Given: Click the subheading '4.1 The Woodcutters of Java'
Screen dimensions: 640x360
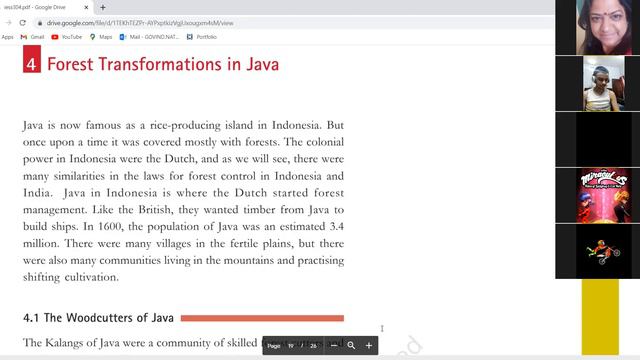Looking at the screenshot, I should coord(98,318).
